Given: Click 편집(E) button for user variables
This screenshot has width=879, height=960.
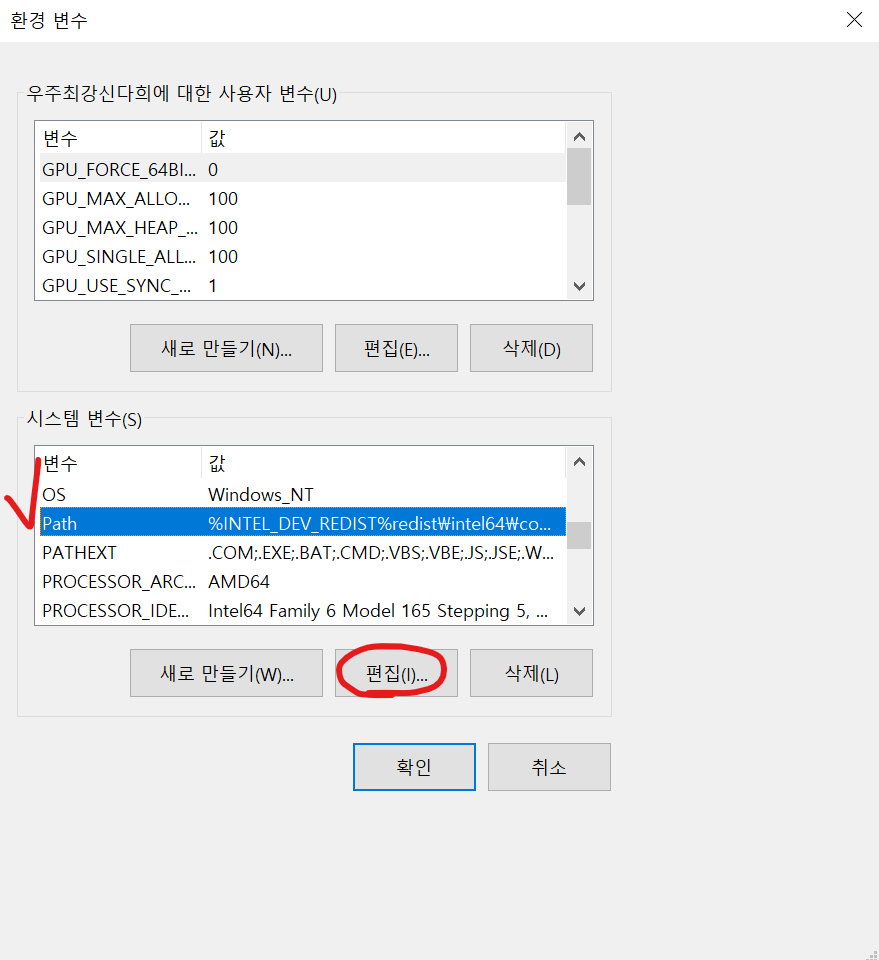Looking at the screenshot, I should [x=396, y=348].
